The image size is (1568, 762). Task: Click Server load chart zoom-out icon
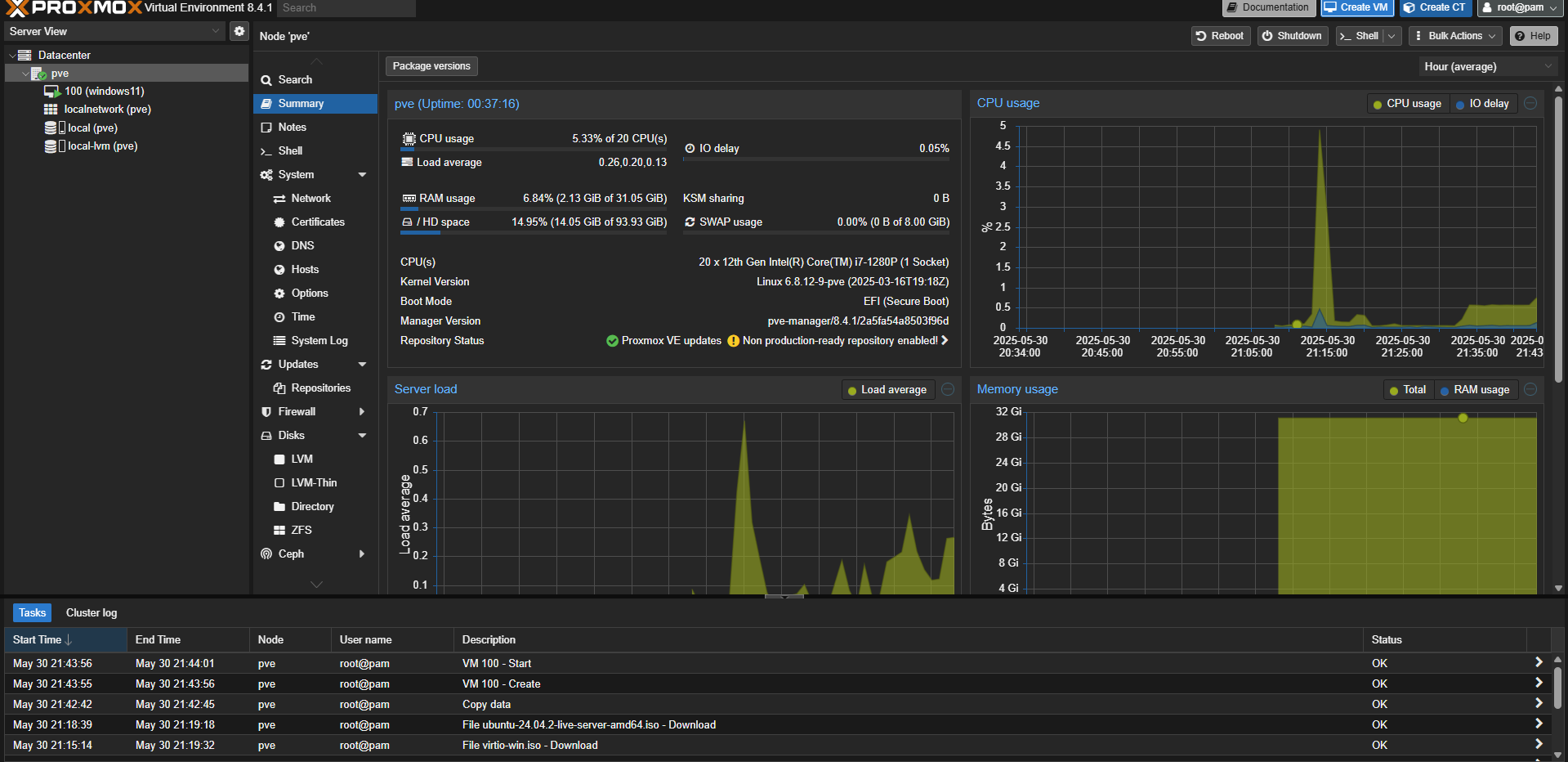pos(948,390)
